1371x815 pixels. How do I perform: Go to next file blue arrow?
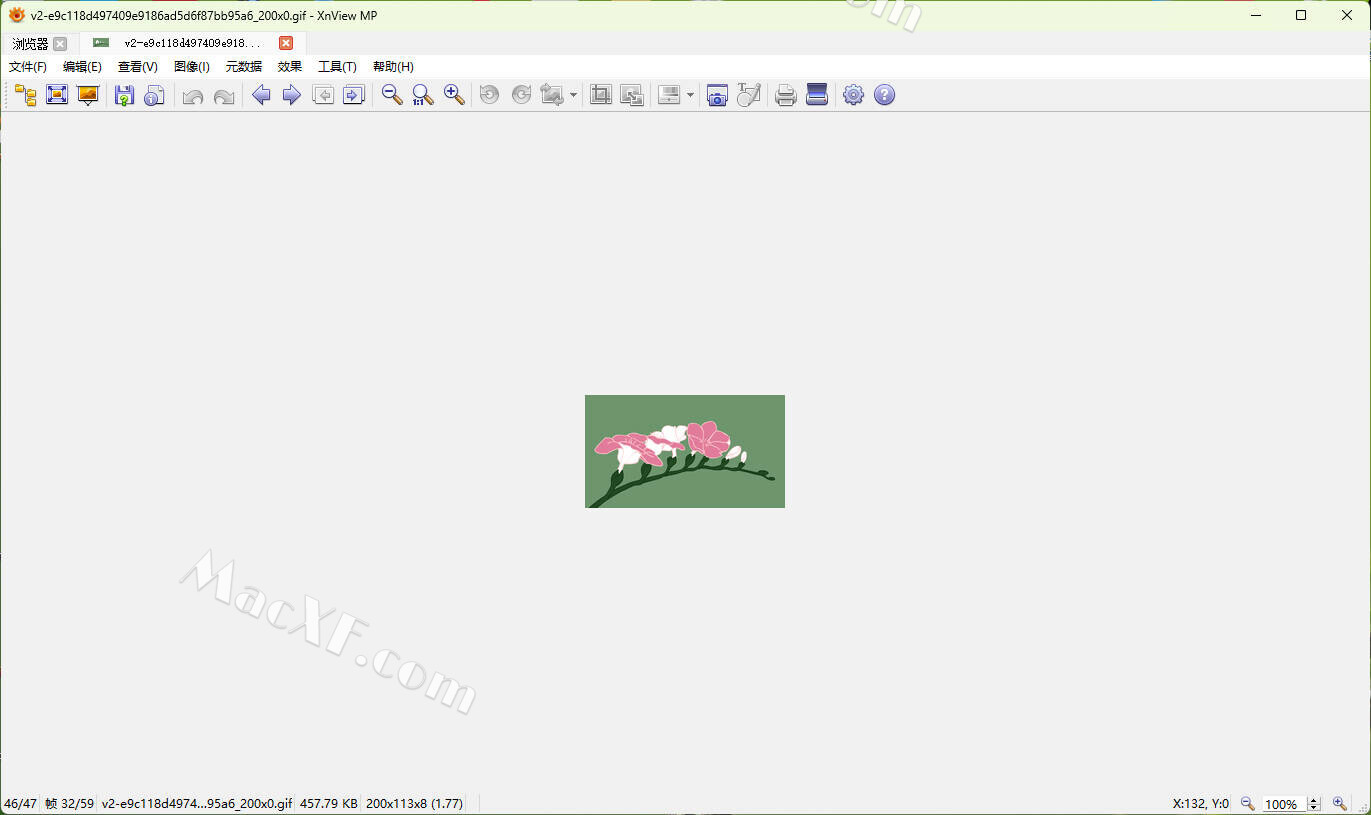point(292,95)
